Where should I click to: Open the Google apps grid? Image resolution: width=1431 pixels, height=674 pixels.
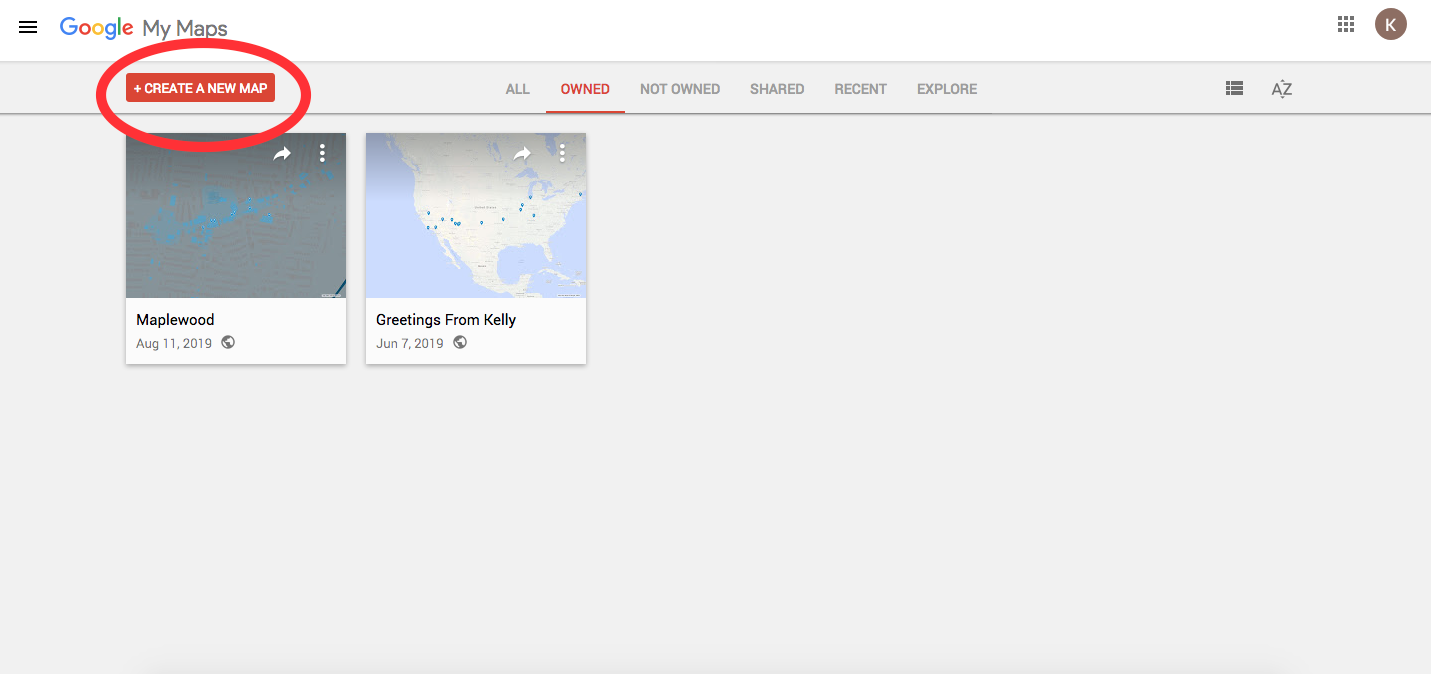pyautogui.click(x=1345, y=23)
